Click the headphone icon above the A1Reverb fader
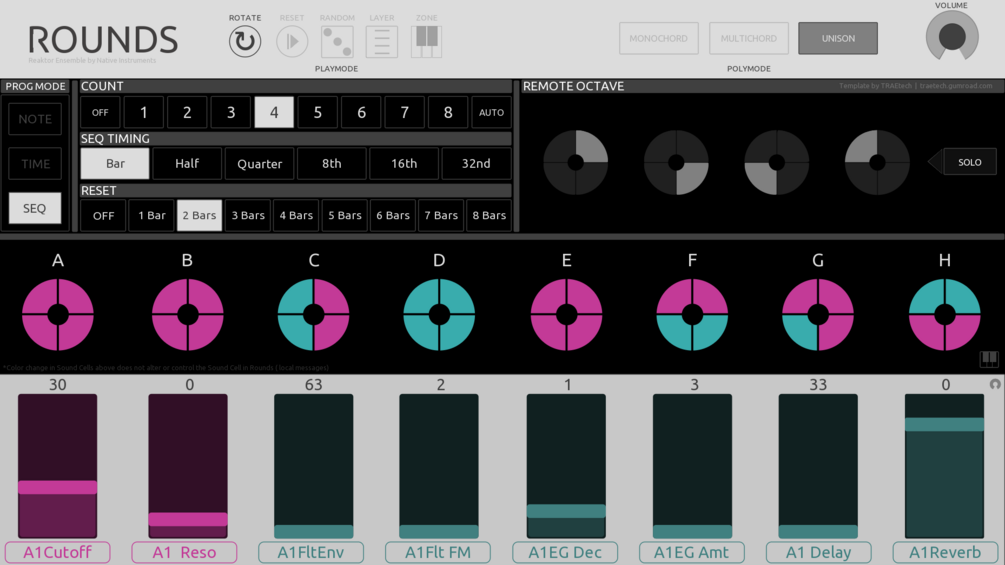The image size is (1005, 565). tap(995, 384)
